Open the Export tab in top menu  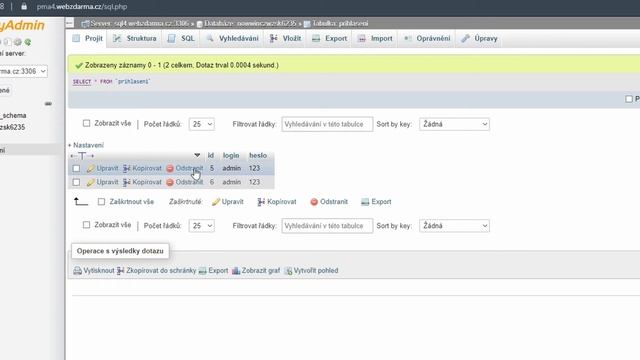[x=329, y=38]
